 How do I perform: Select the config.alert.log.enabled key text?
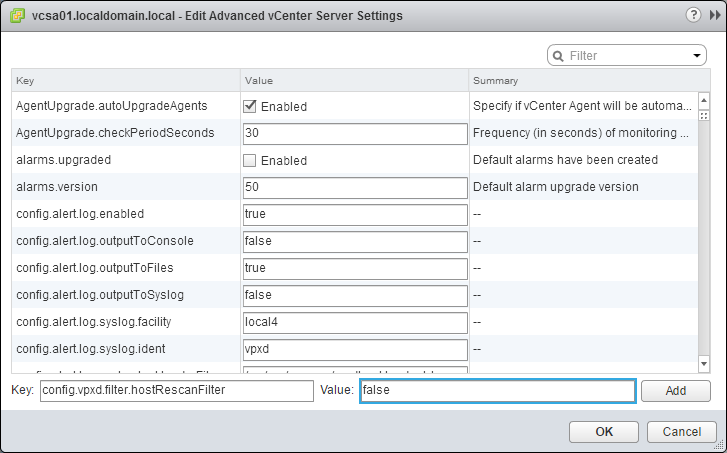[x=80, y=214]
